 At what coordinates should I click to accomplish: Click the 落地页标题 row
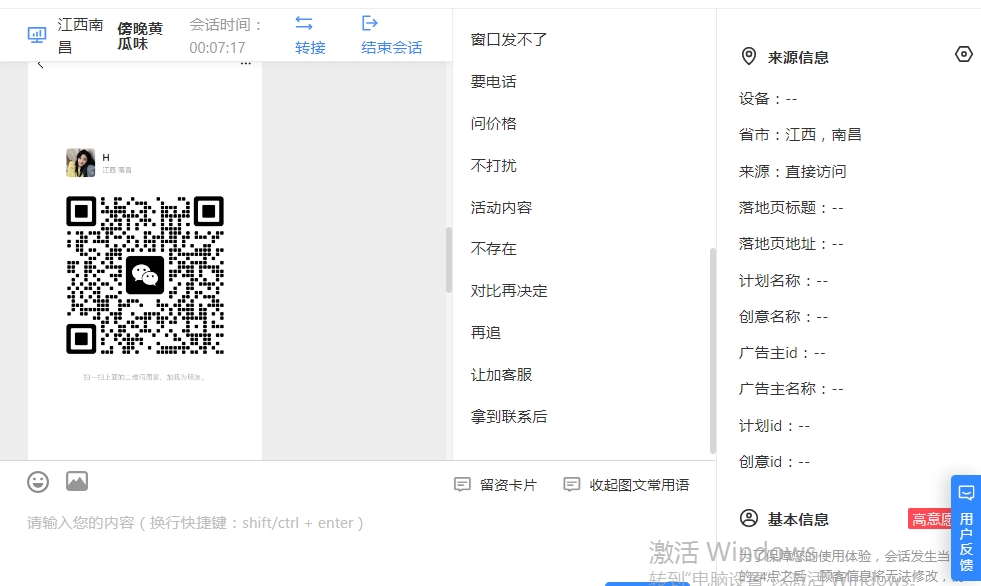(791, 208)
